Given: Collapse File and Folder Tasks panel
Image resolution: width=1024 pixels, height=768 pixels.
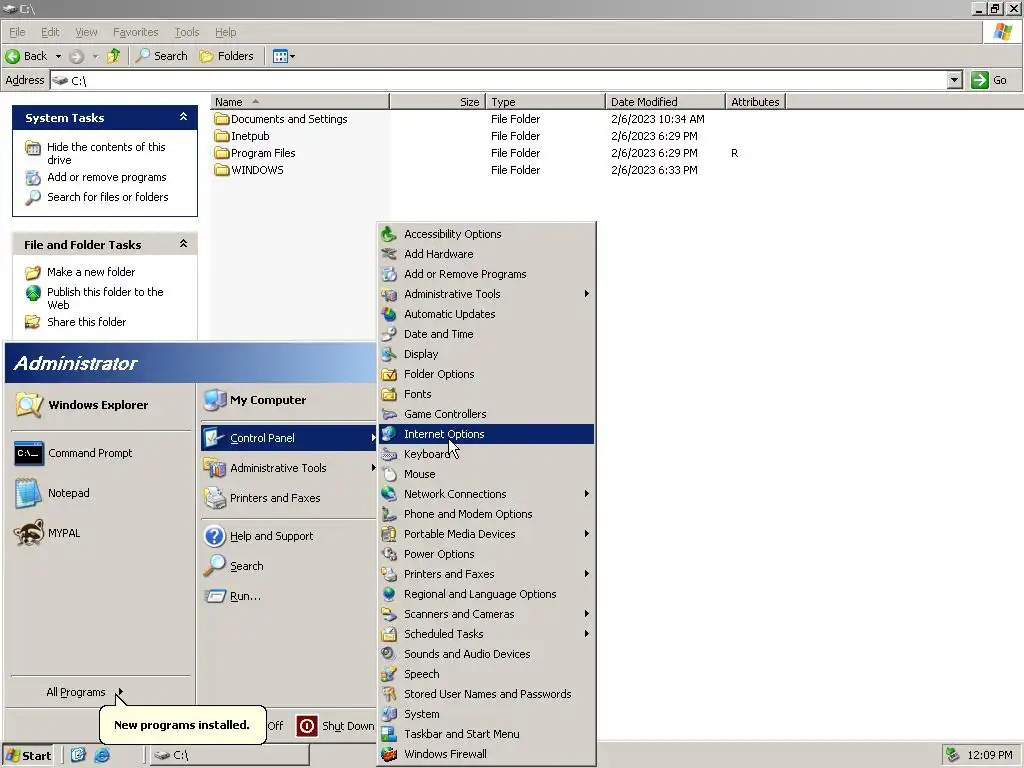Looking at the screenshot, I should 184,244.
